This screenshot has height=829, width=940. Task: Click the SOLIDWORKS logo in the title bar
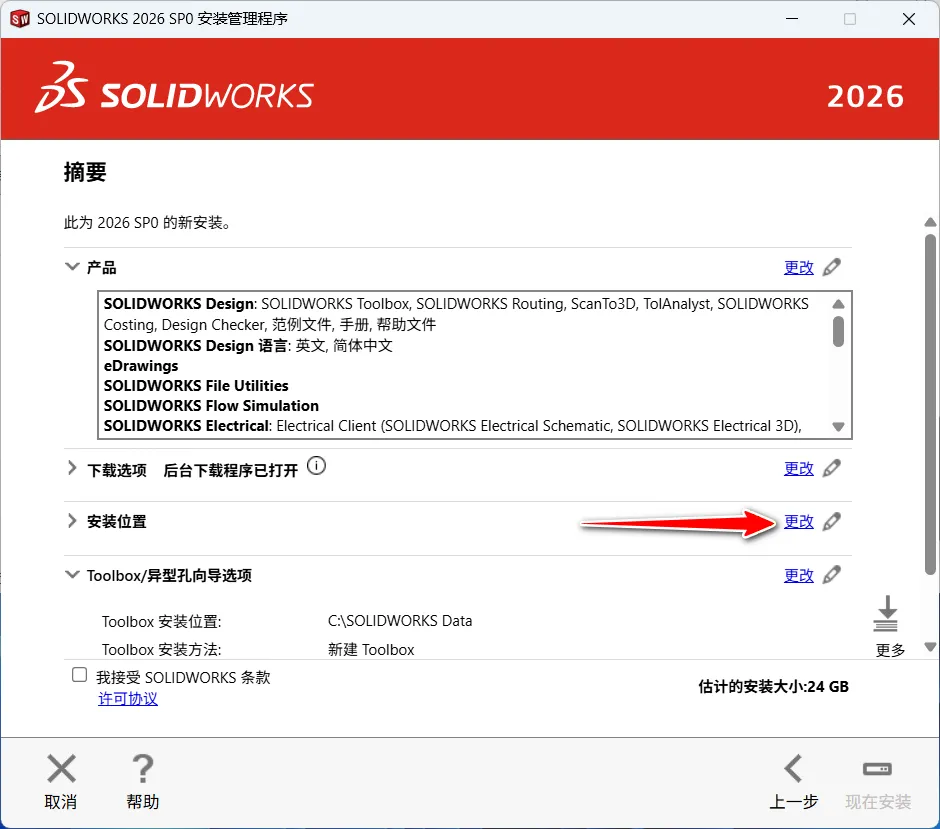point(20,19)
